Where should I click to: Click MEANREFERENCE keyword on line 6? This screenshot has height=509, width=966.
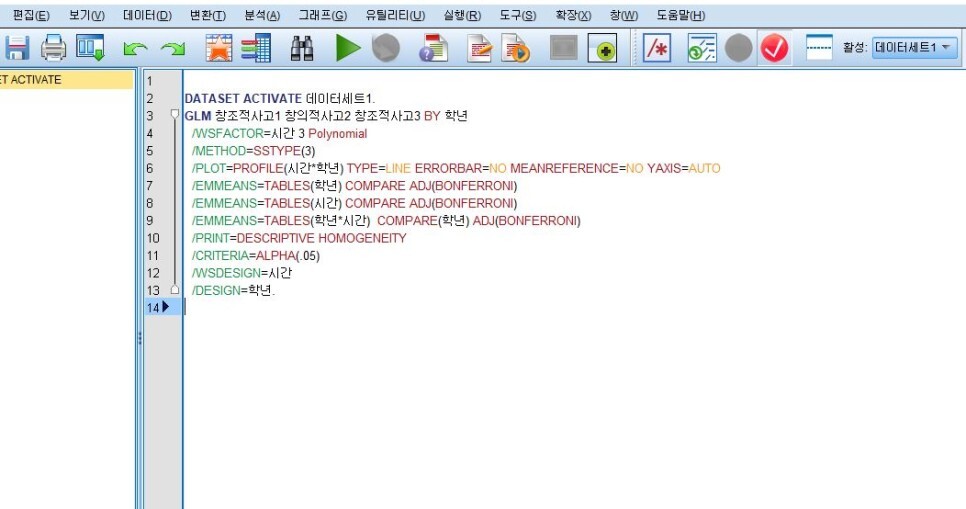[564, 168]
